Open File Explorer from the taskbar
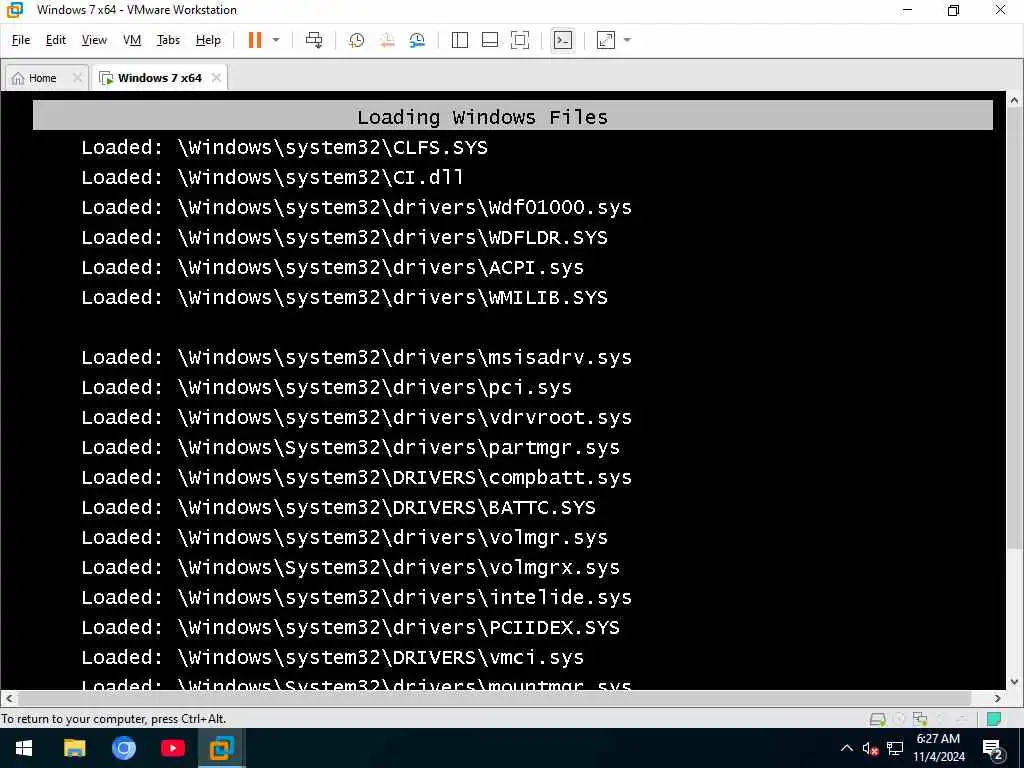 (x=74, y=748)
